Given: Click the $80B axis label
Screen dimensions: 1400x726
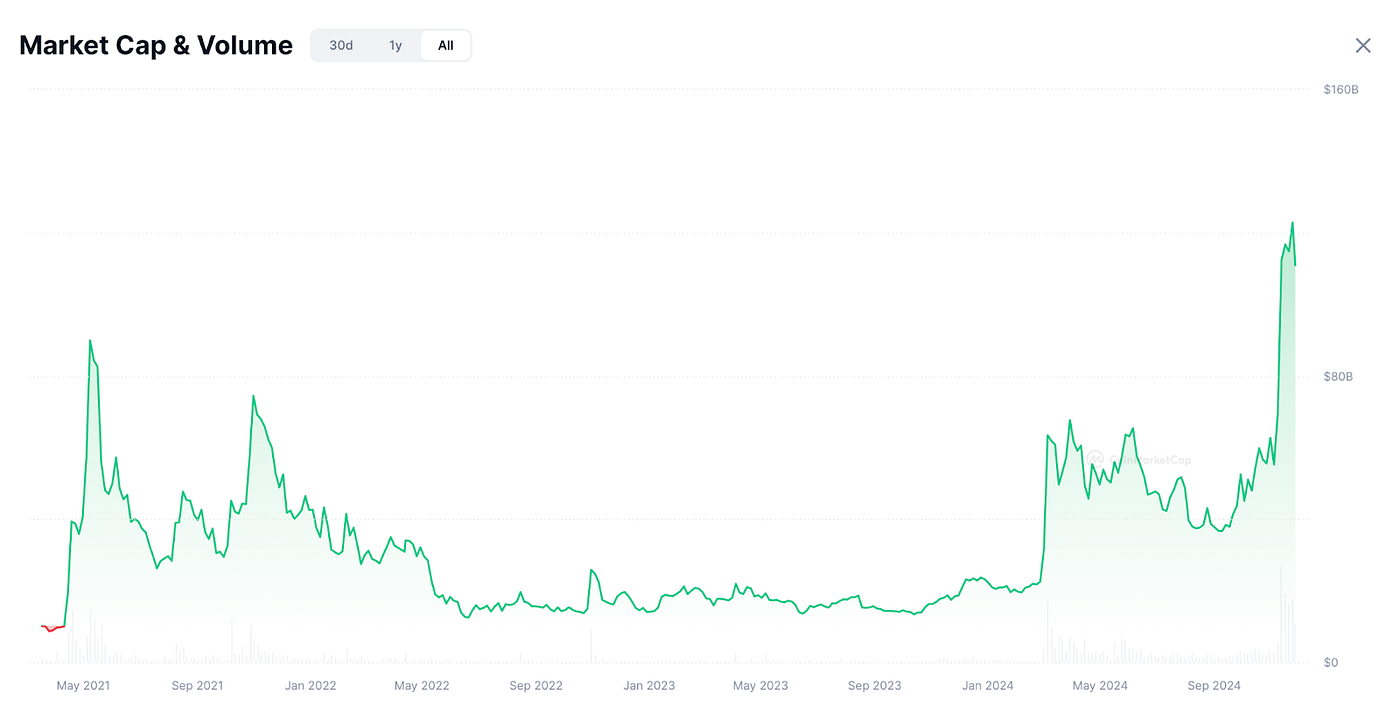Looking at the screenshot, I should pyautogui.click(x=1338, y=376).
